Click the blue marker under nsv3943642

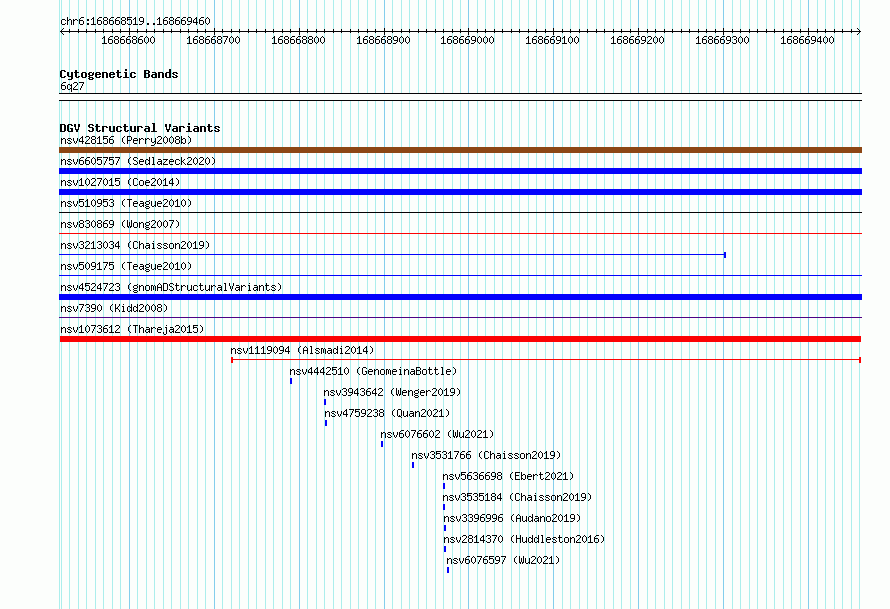pyautogui.click(x=325, y=402)
